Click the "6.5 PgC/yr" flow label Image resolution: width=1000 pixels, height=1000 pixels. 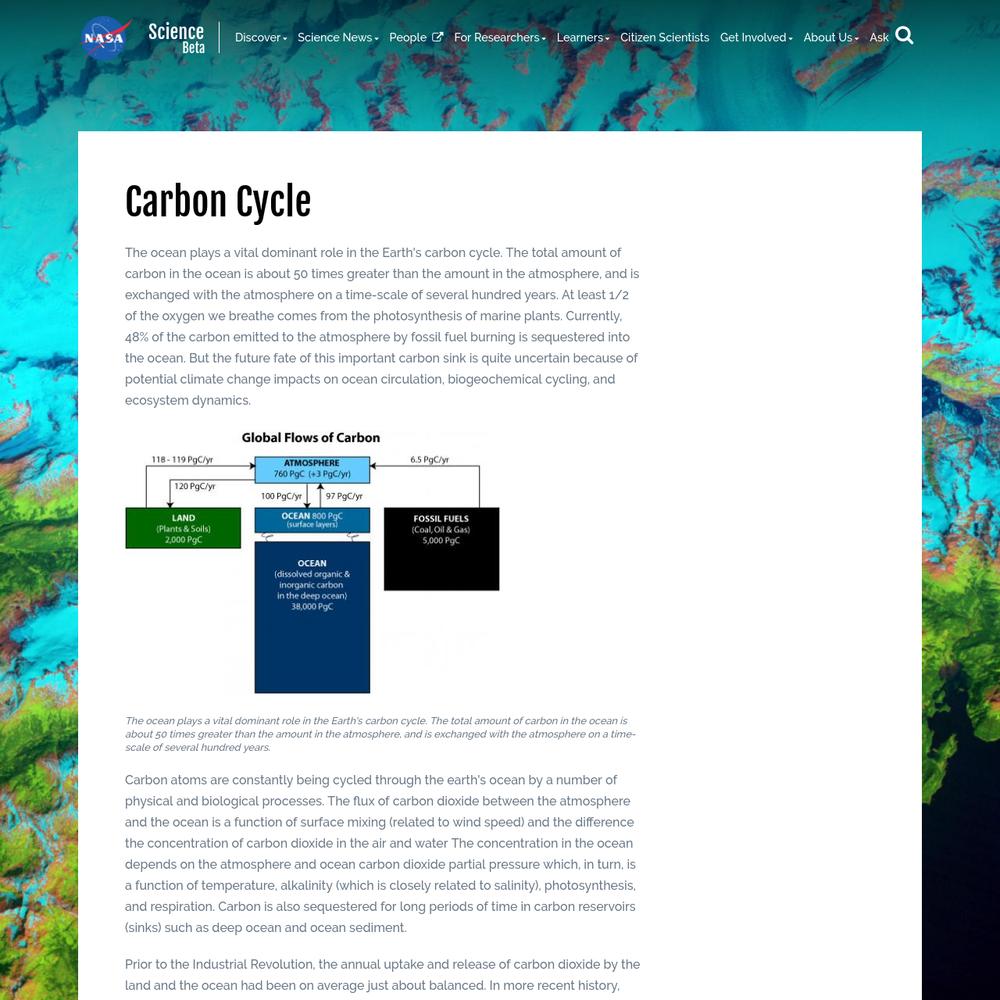[x=430, y=459]
